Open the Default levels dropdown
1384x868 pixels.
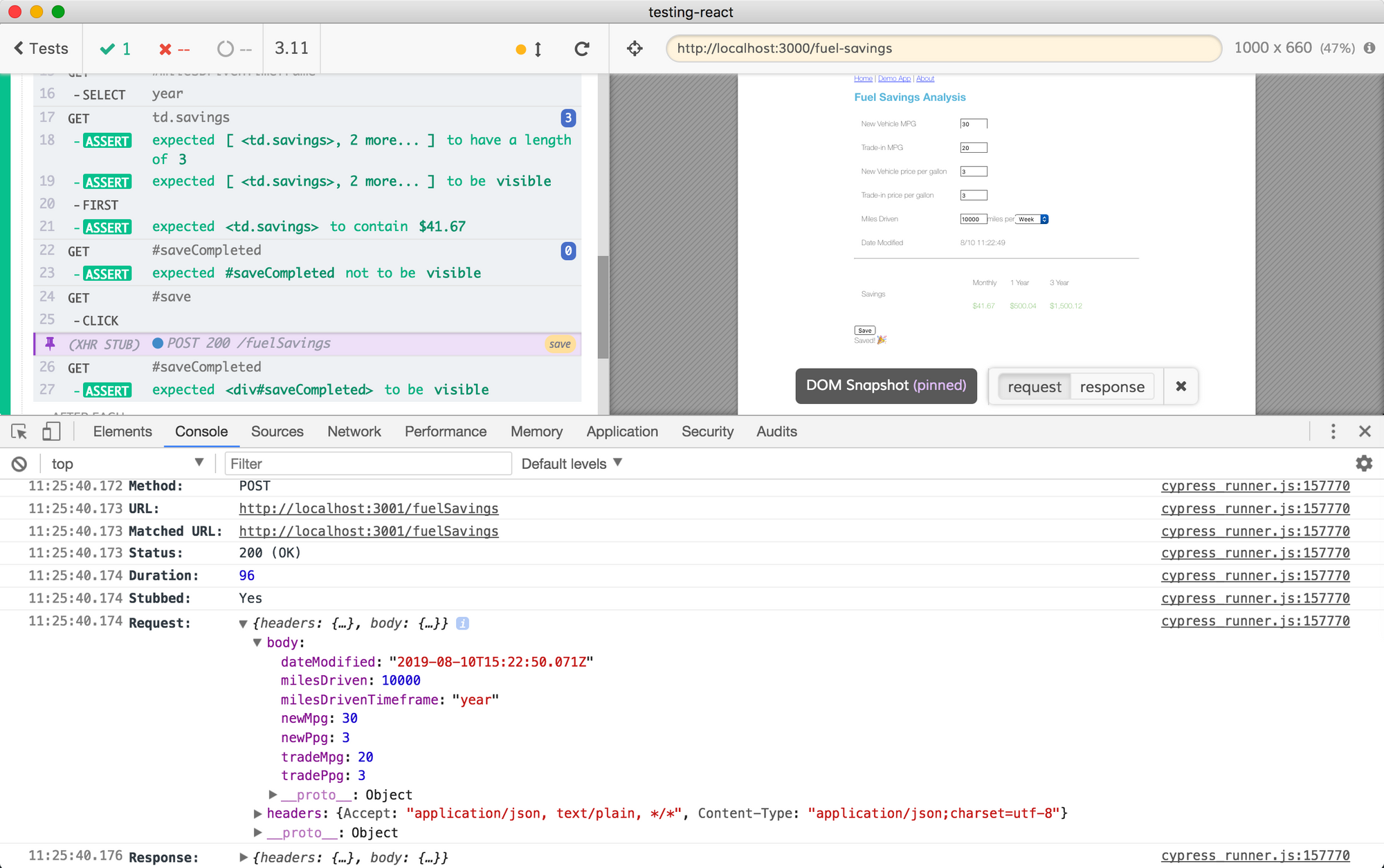[572, 463]
